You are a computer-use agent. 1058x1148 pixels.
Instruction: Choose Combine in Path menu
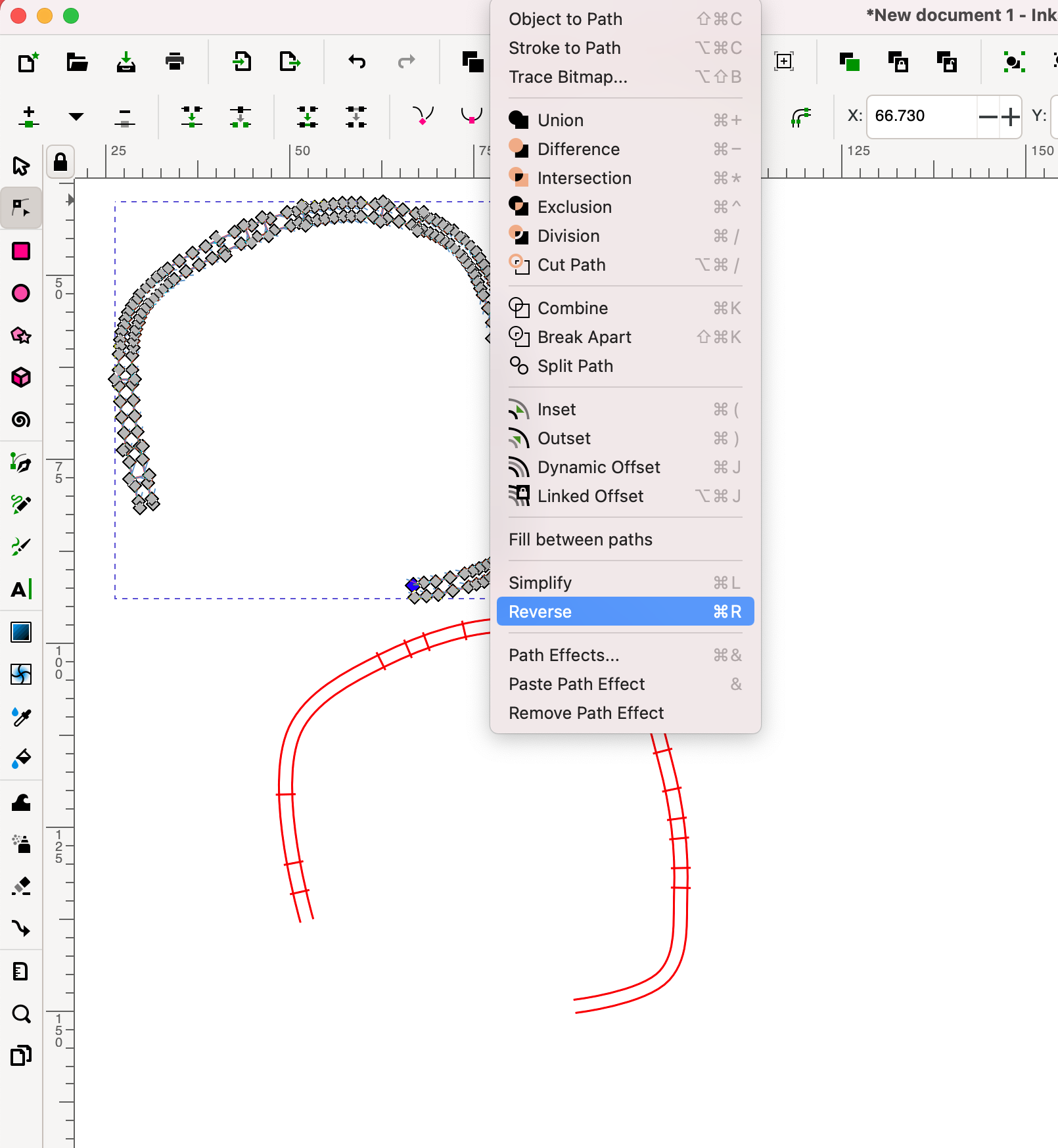pyautogui.click(x=625, y=308)
